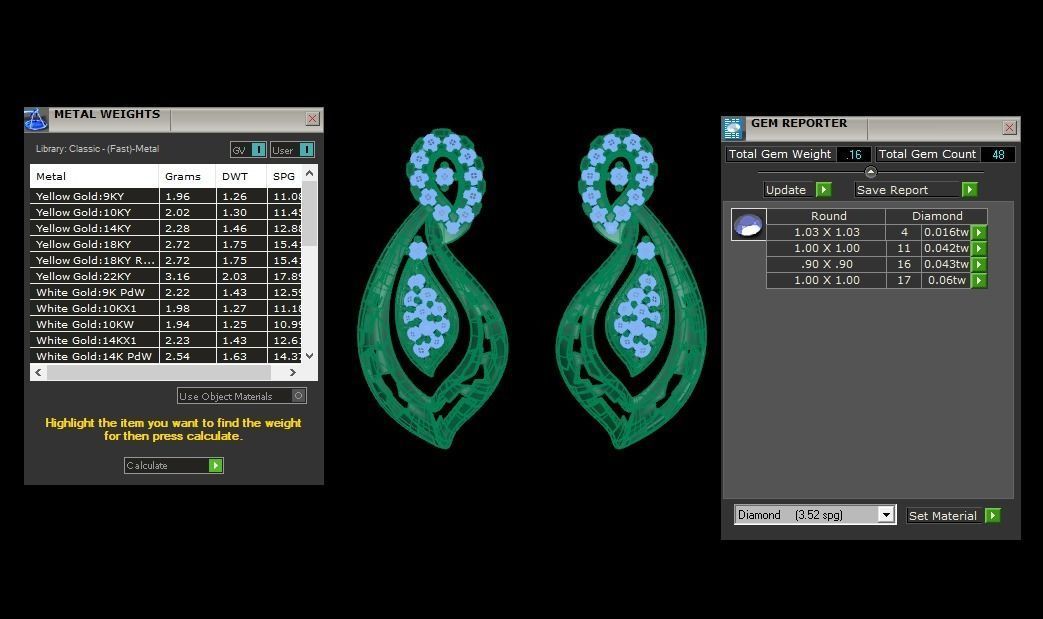Click the 0.043tw weight cell
The width and height of the screenshot is (1043, 619).
(946, 264)
